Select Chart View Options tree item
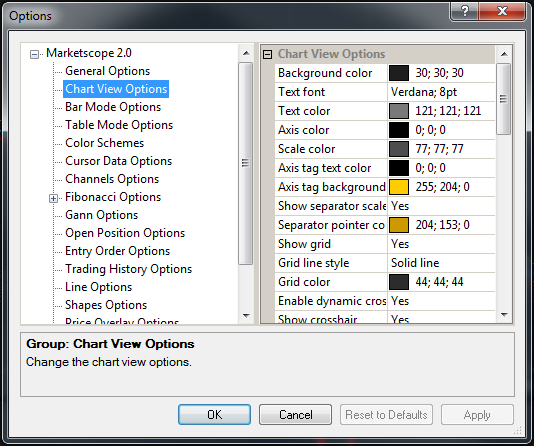This screenshot has width=534, height=446. coord(116,89)
